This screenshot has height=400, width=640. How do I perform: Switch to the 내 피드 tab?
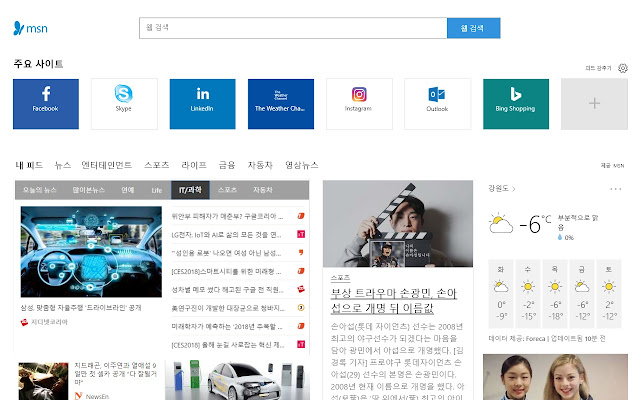click(x=29, y=165)
